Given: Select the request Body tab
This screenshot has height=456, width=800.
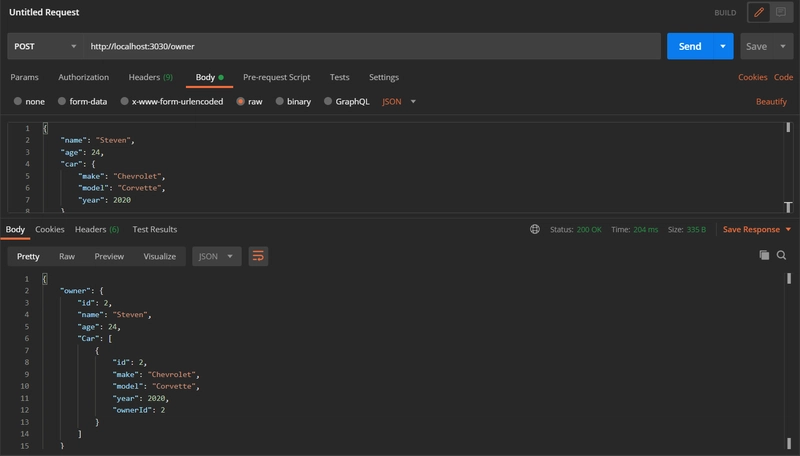Looking at the screenshot, I should 209,77.
